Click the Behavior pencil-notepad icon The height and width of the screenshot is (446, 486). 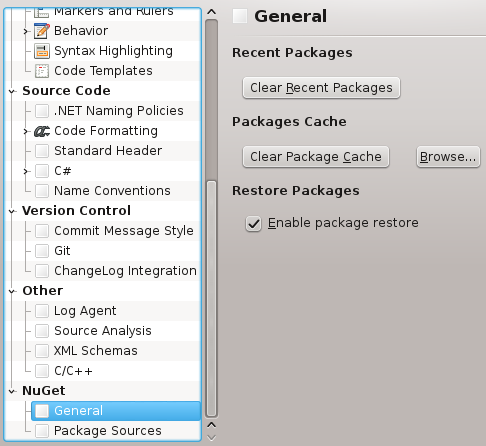point(42,31)
